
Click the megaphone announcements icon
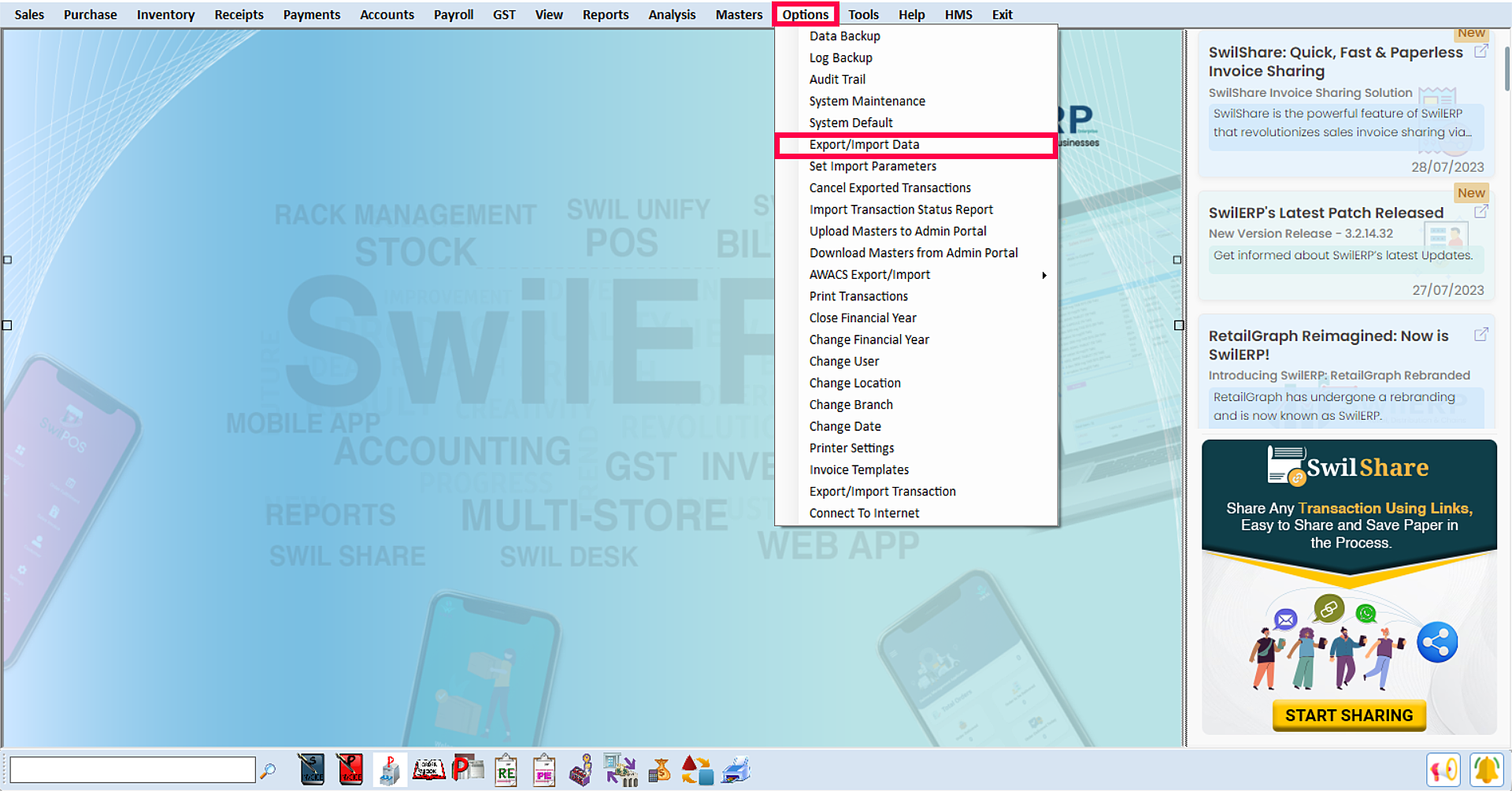(1443, 770)
